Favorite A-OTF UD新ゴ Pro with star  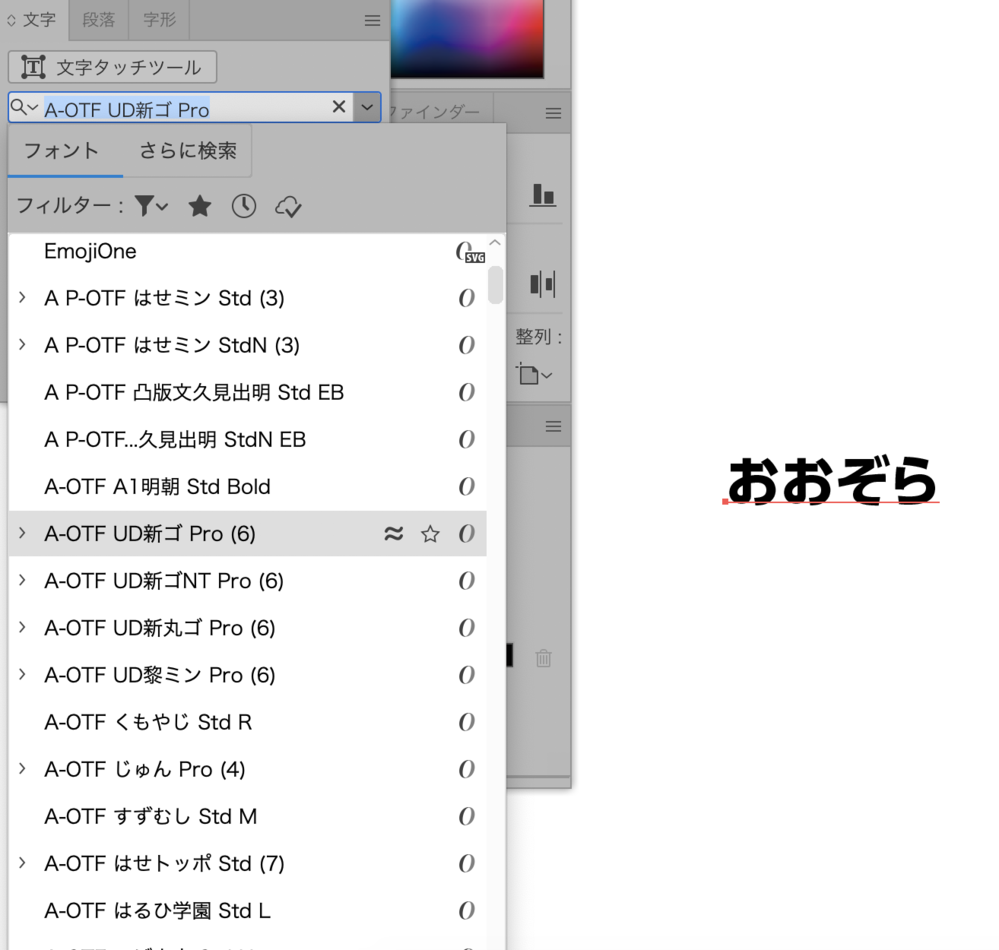point(430,534)
